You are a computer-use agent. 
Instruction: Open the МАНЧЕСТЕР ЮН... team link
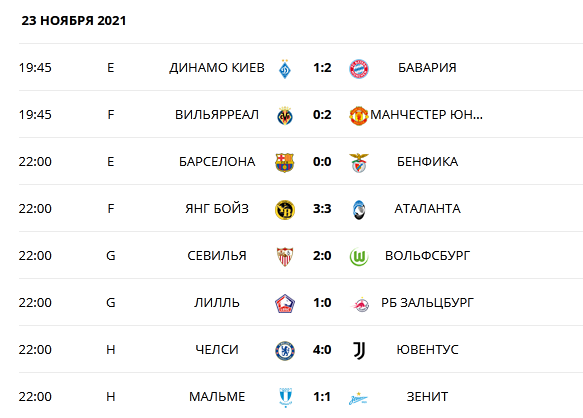click(426, 115)
